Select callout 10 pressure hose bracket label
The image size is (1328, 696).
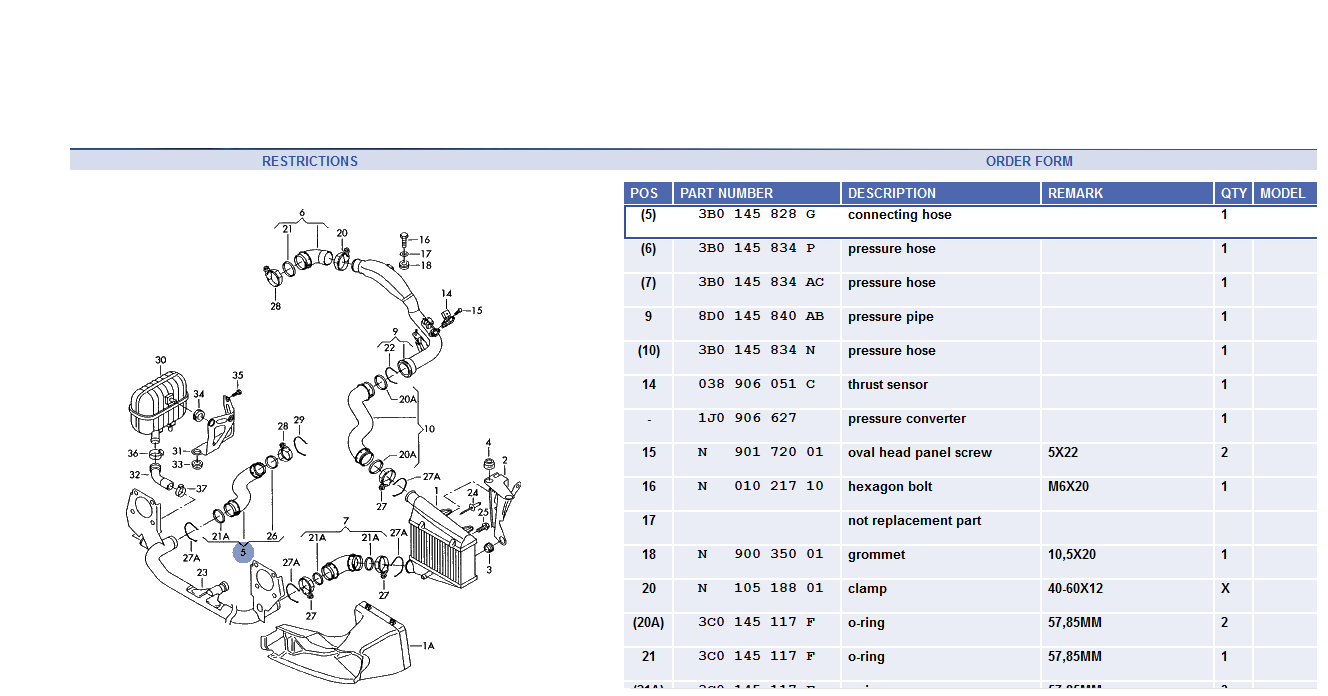pyautogui.click(x=430, y=429)
